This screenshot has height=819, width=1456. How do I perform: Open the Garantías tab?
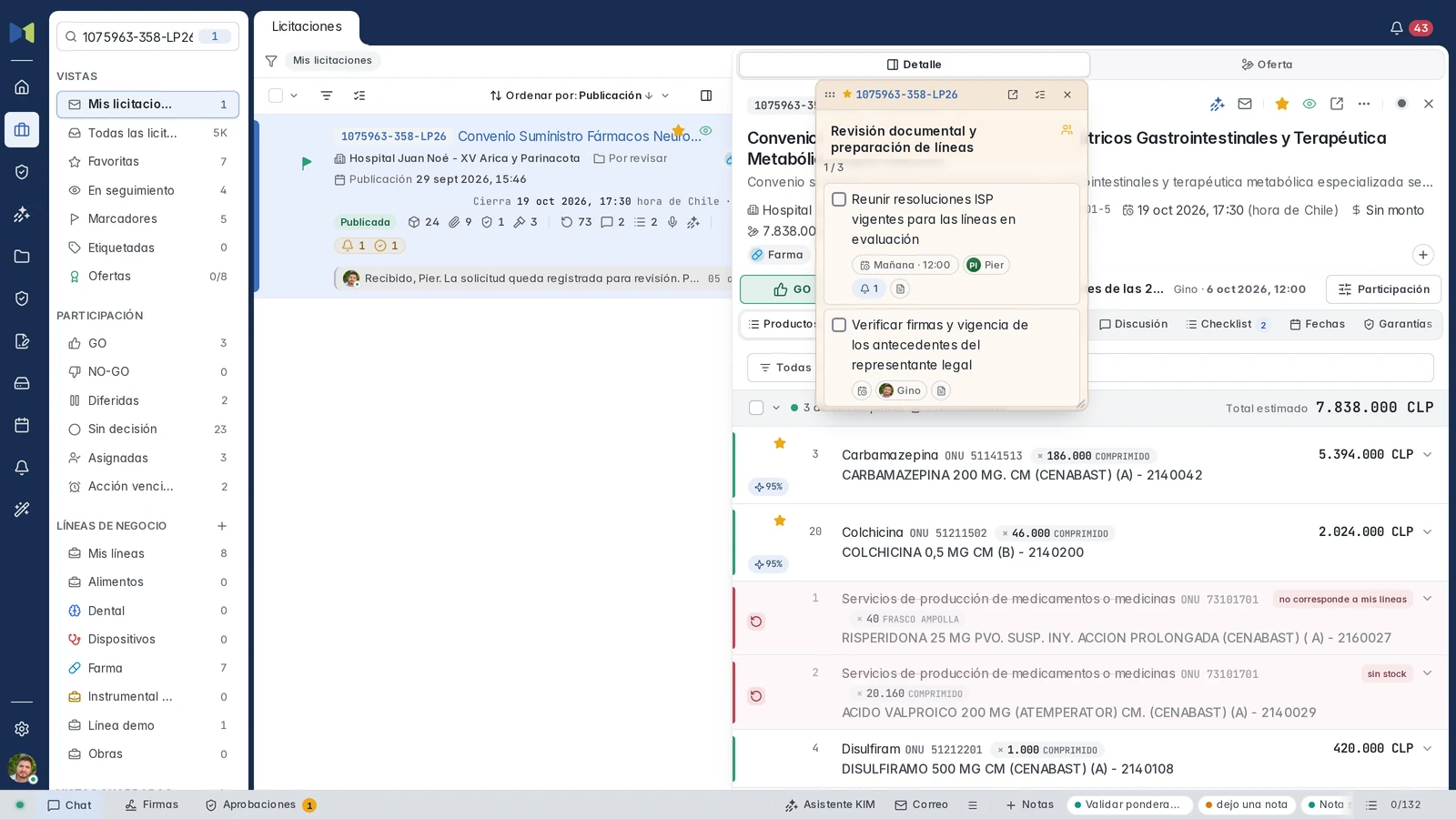(1398, 324)
